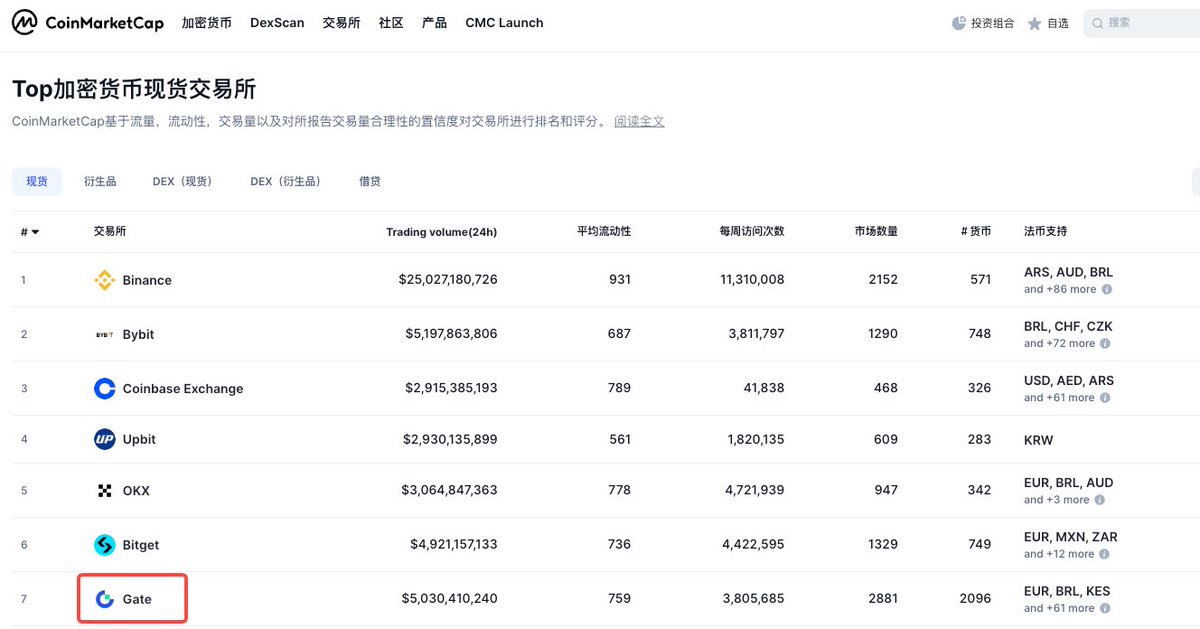This screenshot has height=629, width=1200.
Task: Open the 加密货币 navigation menu
Action: (206, 22)
